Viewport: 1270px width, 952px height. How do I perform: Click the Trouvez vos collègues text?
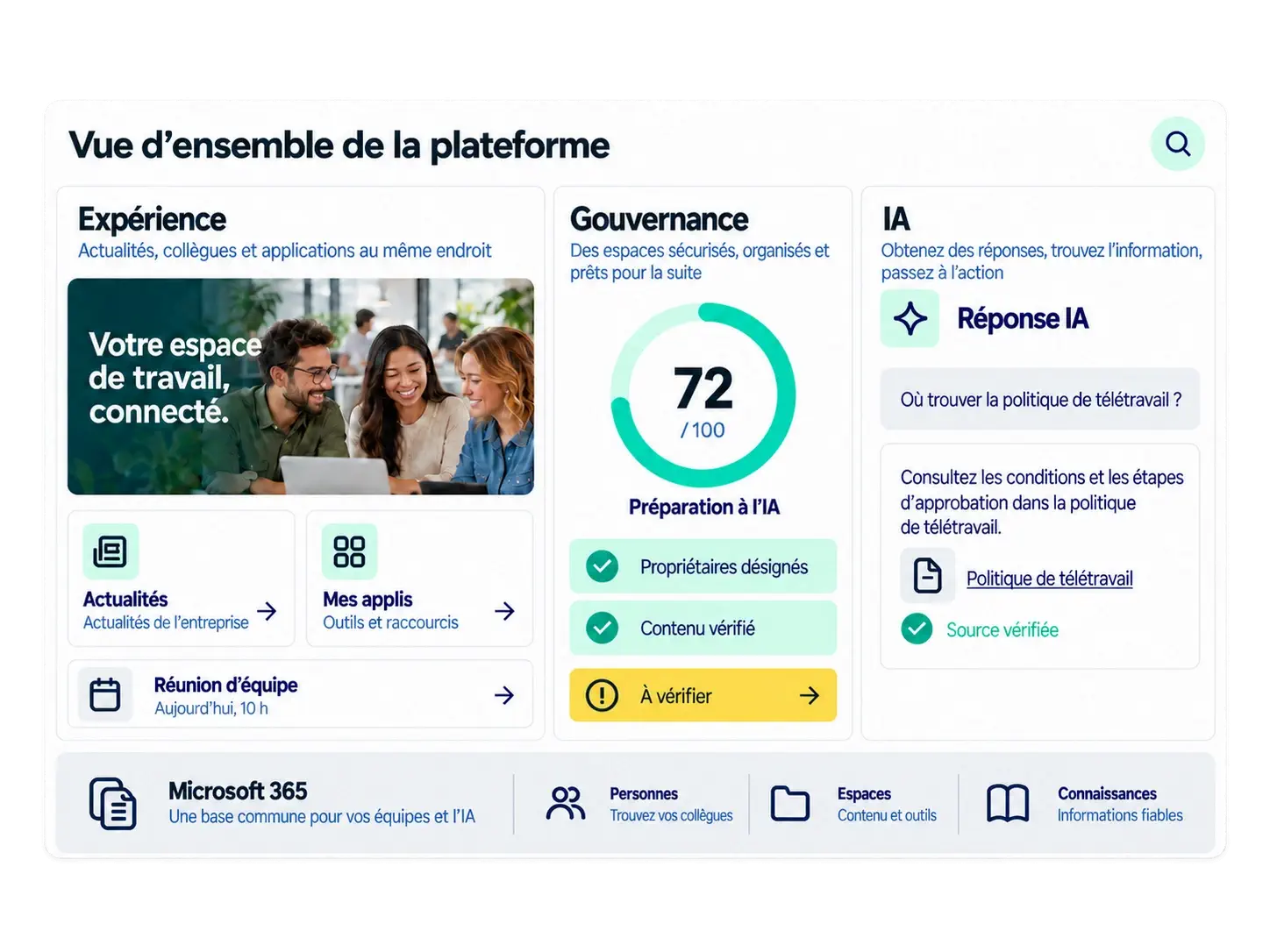(671, 815)
